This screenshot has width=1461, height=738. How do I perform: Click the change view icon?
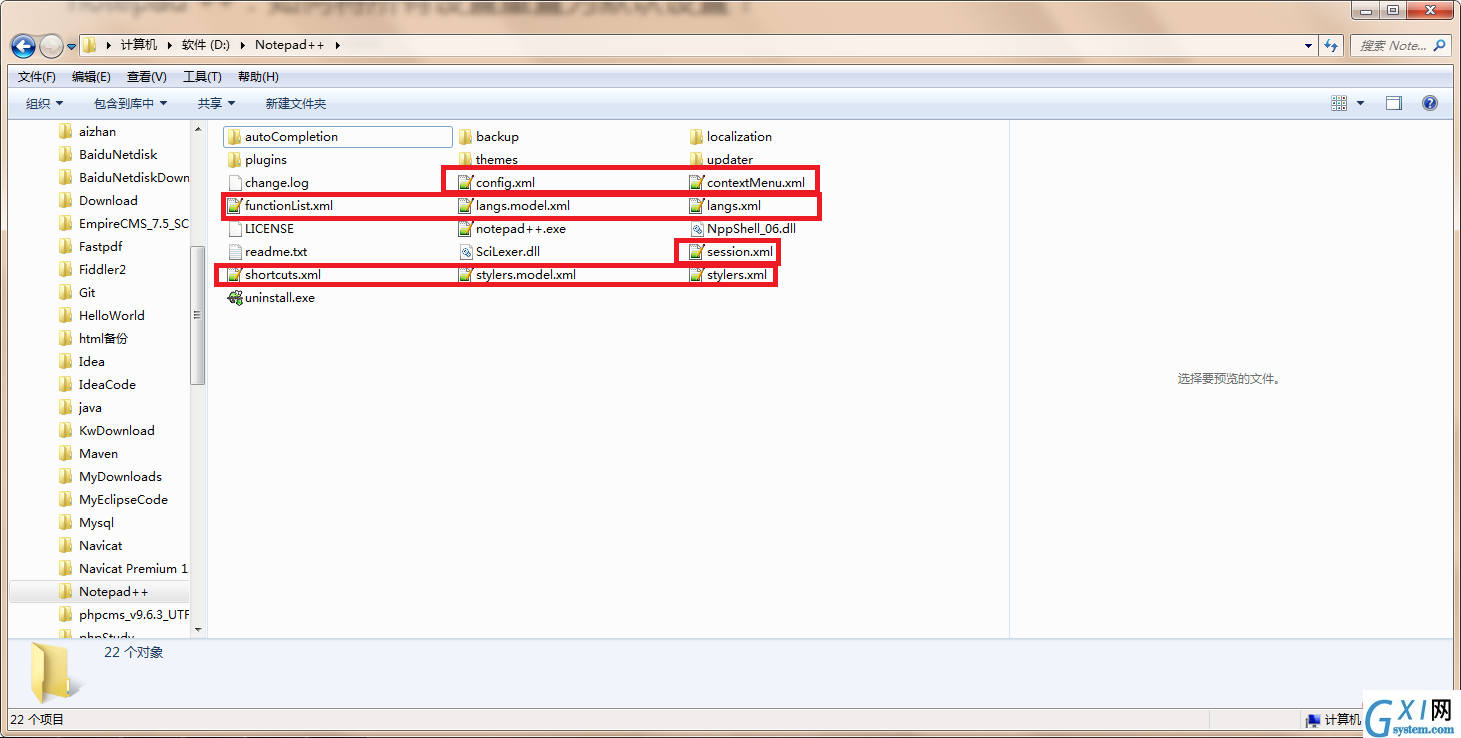pyautogui.click(x=1340, y=103)
